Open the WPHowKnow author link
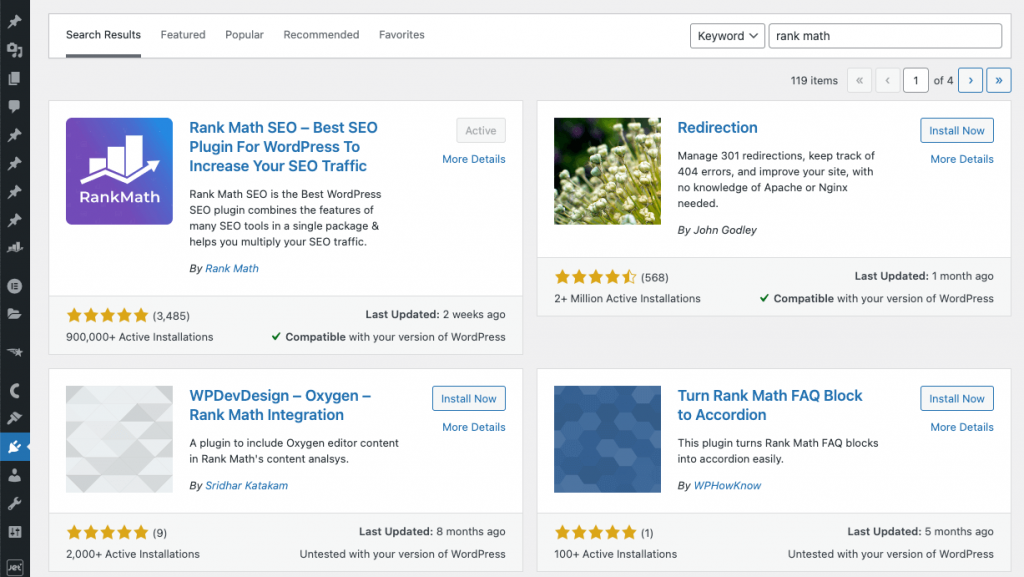 click(x=727, y=486)
